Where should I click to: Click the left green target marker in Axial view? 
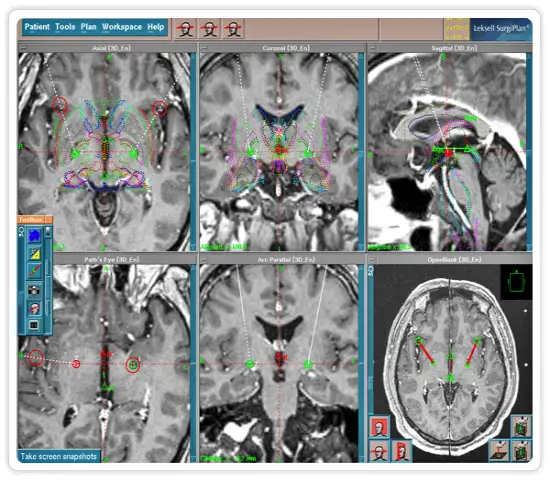(75, 154)
